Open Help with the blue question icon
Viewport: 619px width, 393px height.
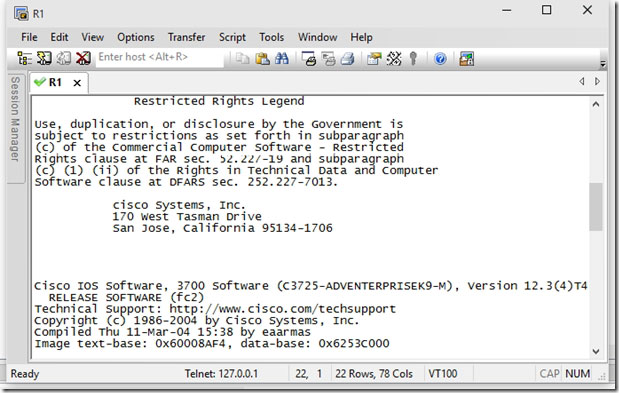pyautogui.click(x=440, y=59)
